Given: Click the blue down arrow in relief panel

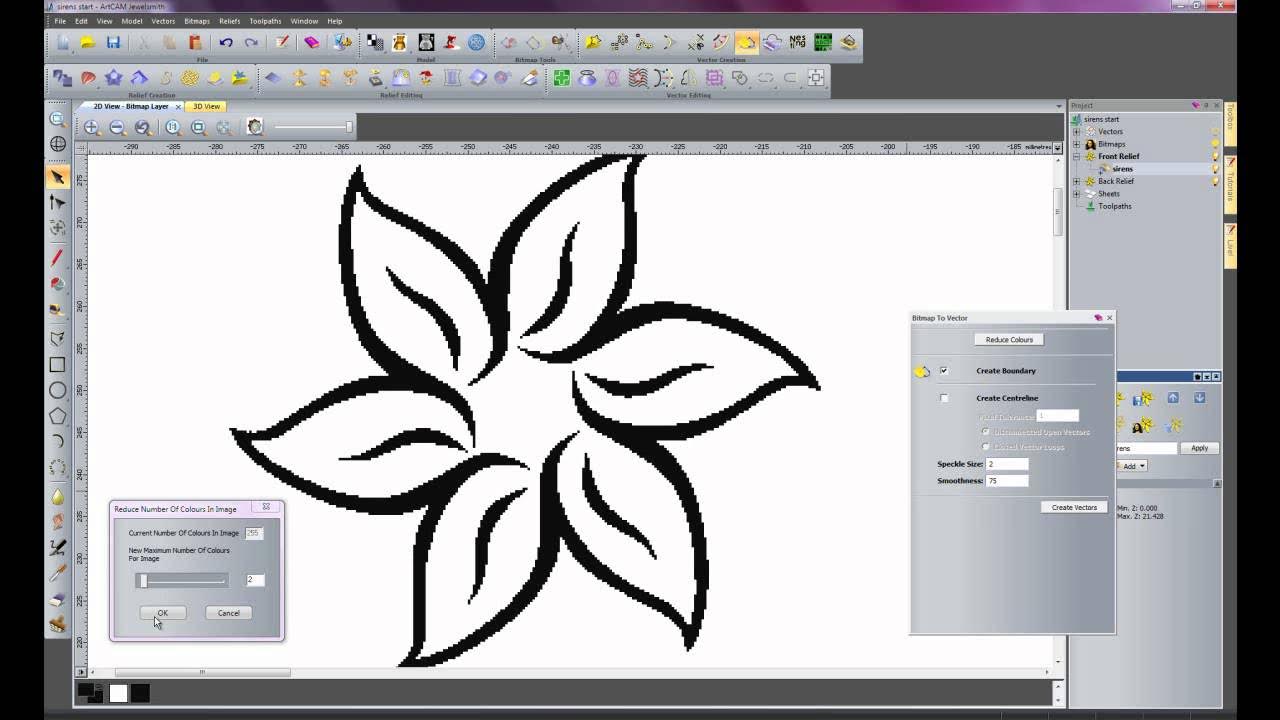Looking at the screenshot, I should (1199, 397).
